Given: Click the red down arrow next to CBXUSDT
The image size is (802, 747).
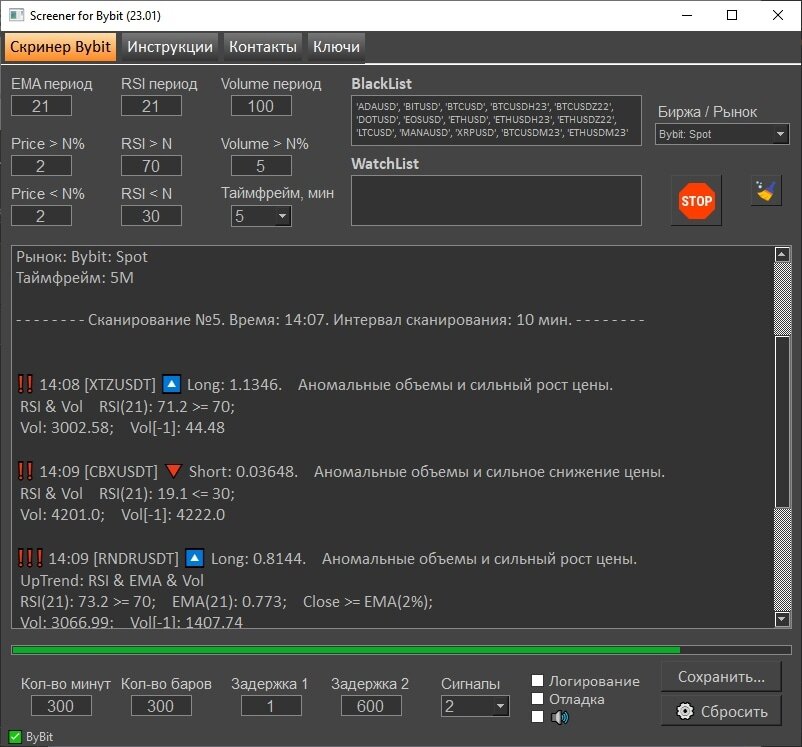Looking at the screenshot, I should click(x=174, y=471).
